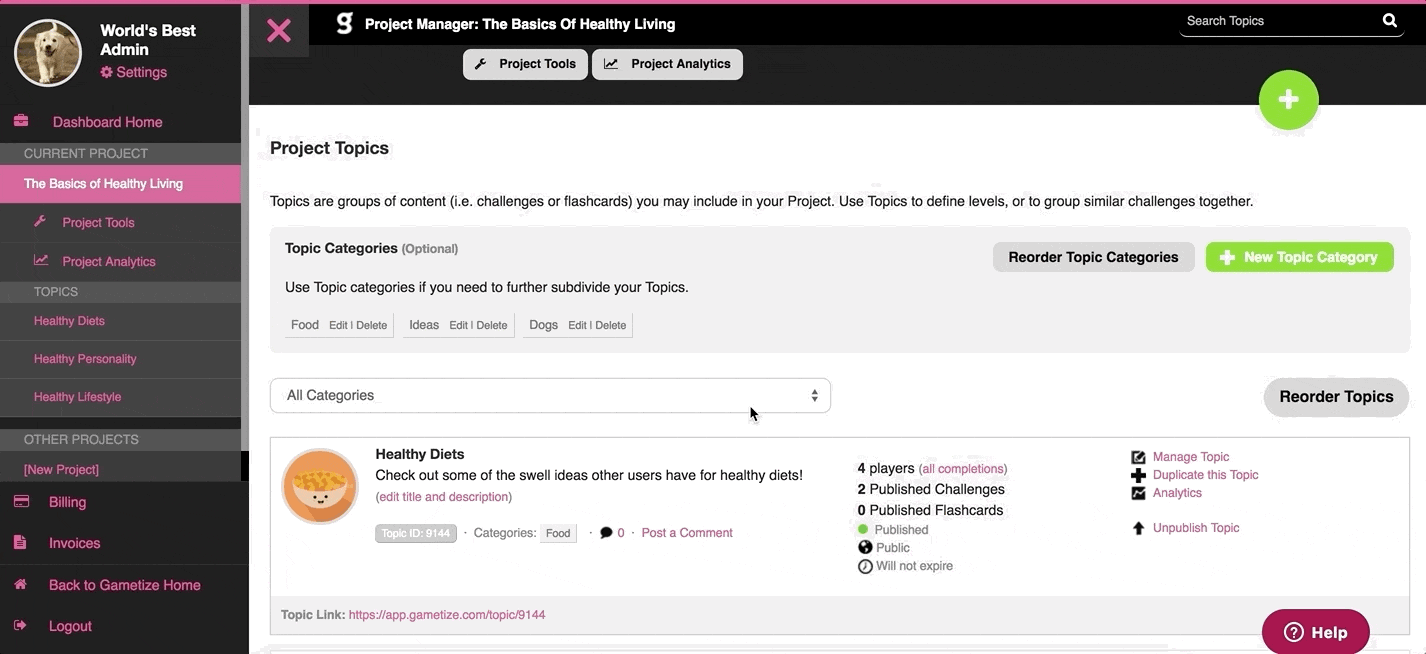Close the project manager with the X icon
Image resolution: width=1426 pixels, height=654 pixels.
coord(279,30)
